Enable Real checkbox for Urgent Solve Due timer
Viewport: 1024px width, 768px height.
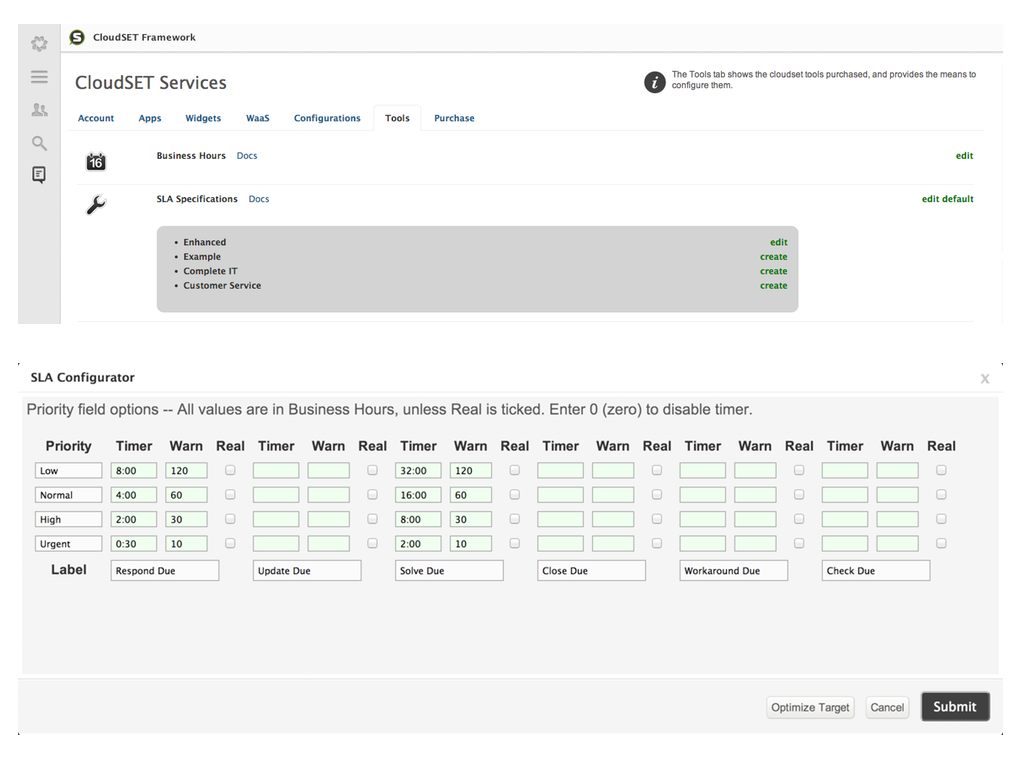(x=515, y=544)
